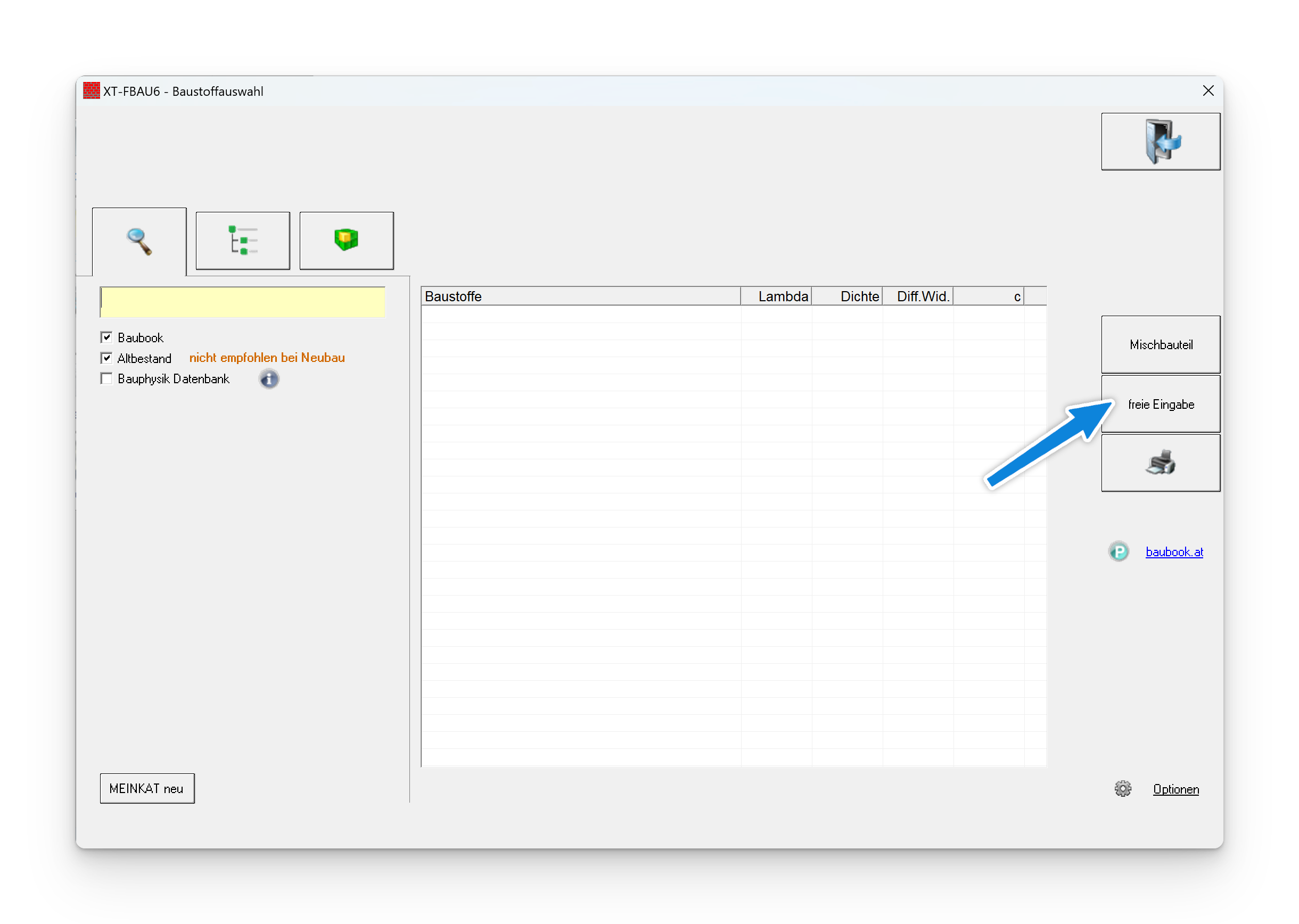Image resolution: width=1299 pixels, height=924 pixels.
Task: Click the round P icon beside baubook.at
Action: pos(1119,551)
